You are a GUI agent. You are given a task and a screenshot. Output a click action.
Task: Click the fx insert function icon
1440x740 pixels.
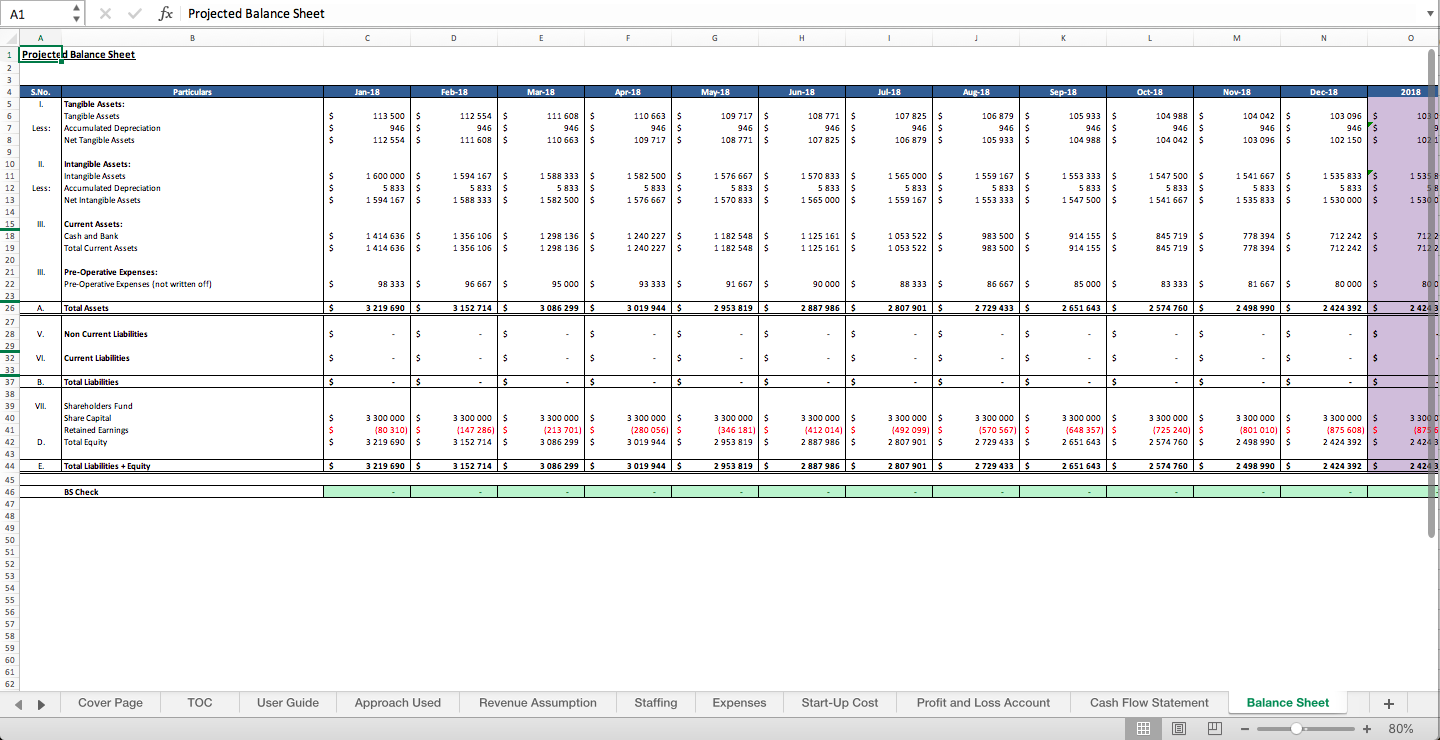[x=166, y=14]
